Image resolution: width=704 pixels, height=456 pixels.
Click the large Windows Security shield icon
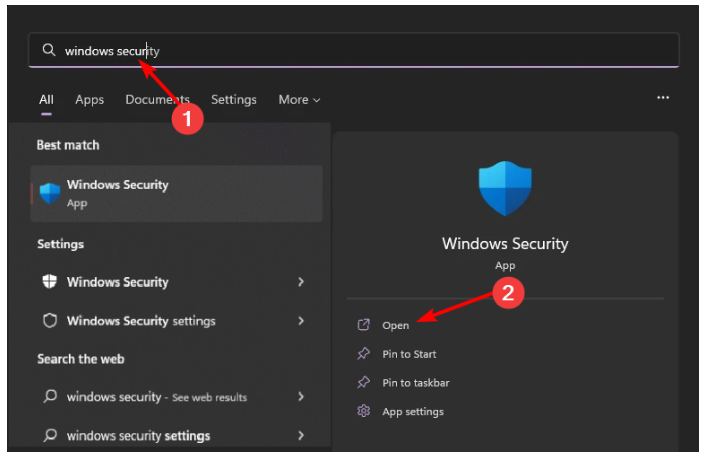[x=505, y=188]
